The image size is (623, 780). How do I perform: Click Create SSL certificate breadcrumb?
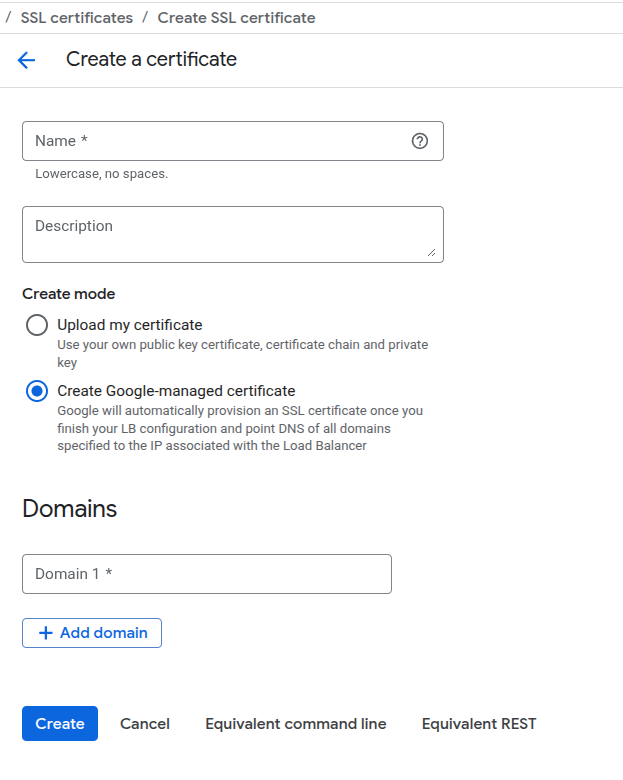tap(236, 18)
